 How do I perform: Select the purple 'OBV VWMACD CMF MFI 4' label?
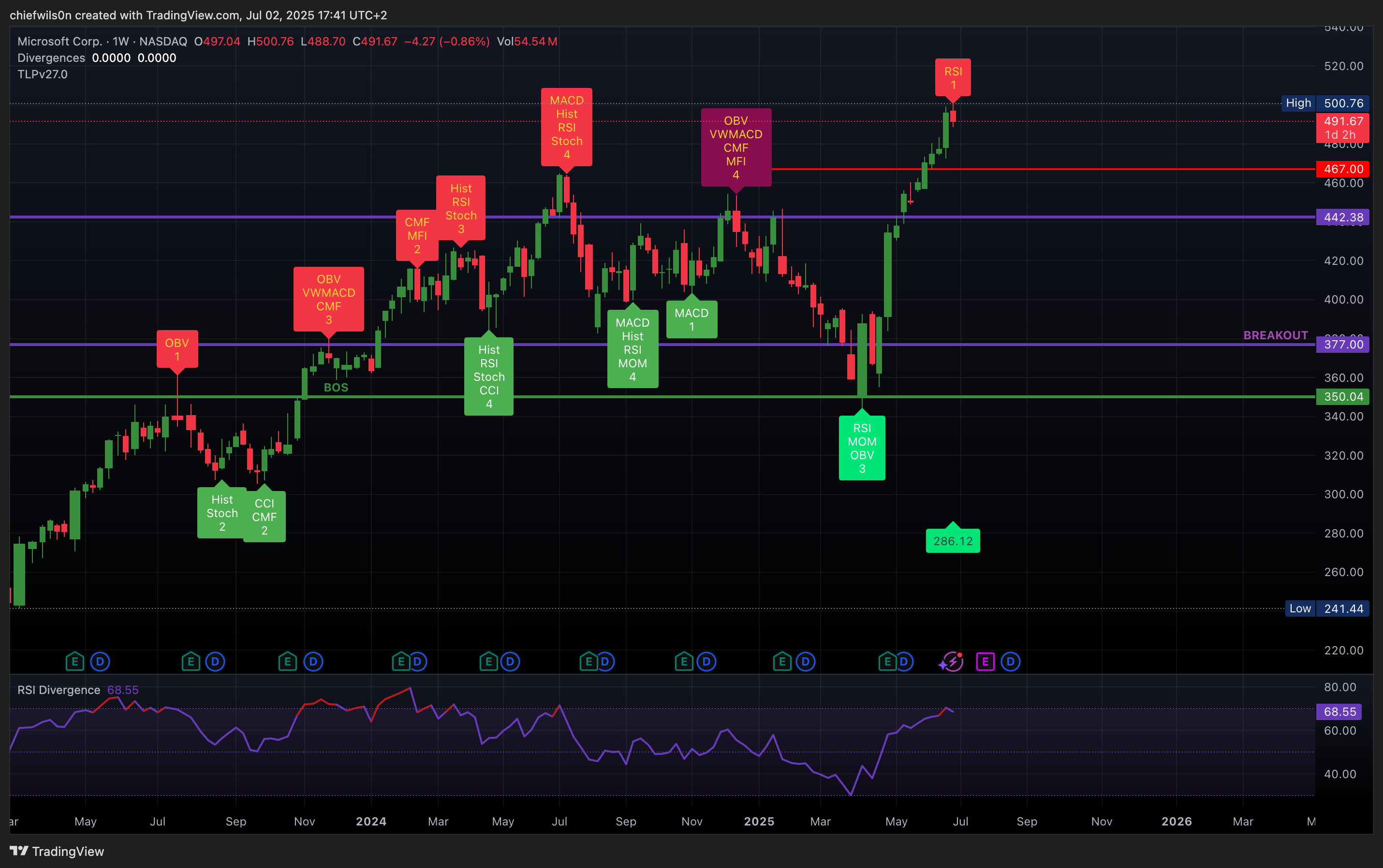point(736,147)
